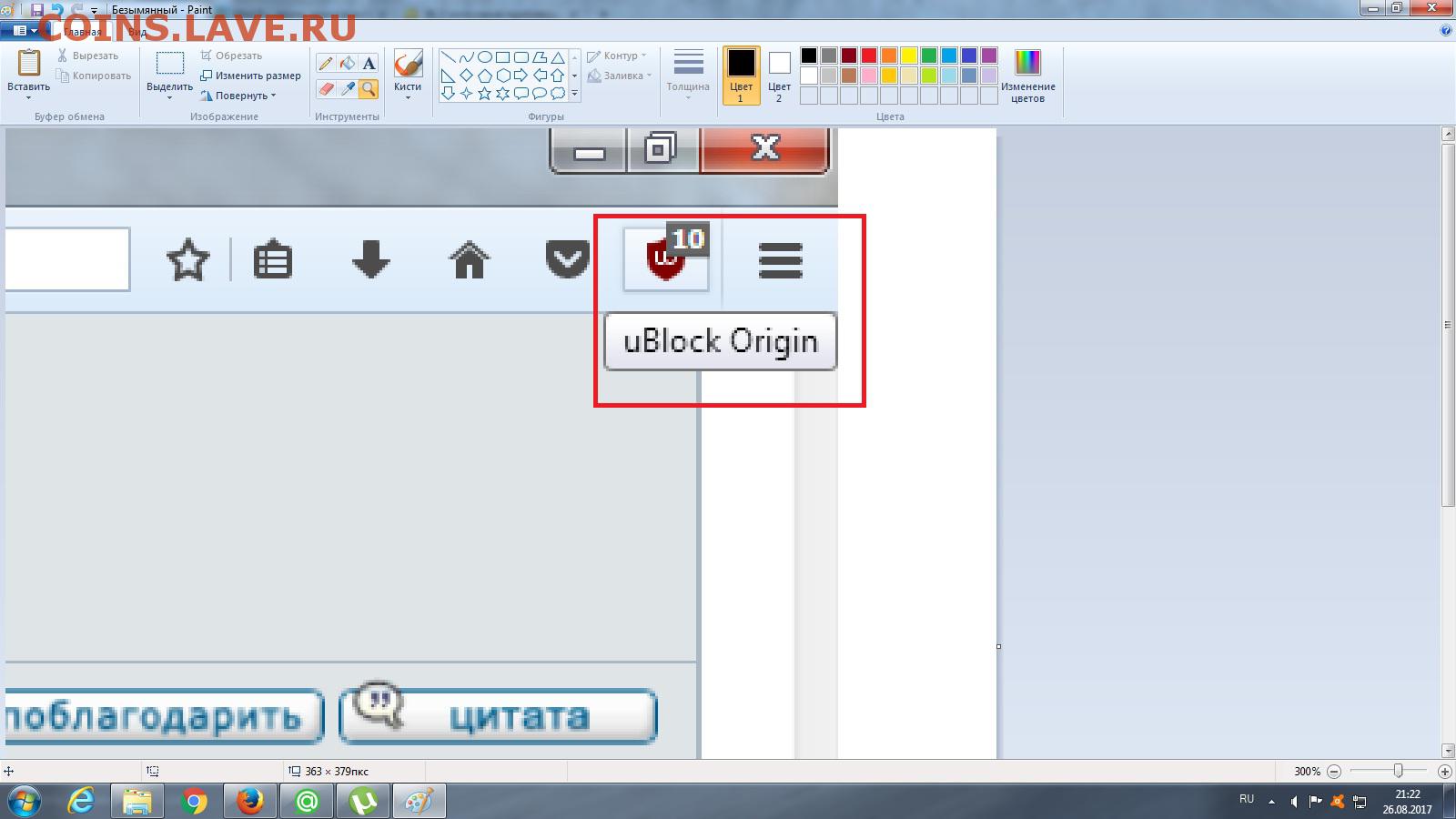This screenshot has height=819, width=1456.
Task: Click the zoom out minus button
Action: point(1334,771)
